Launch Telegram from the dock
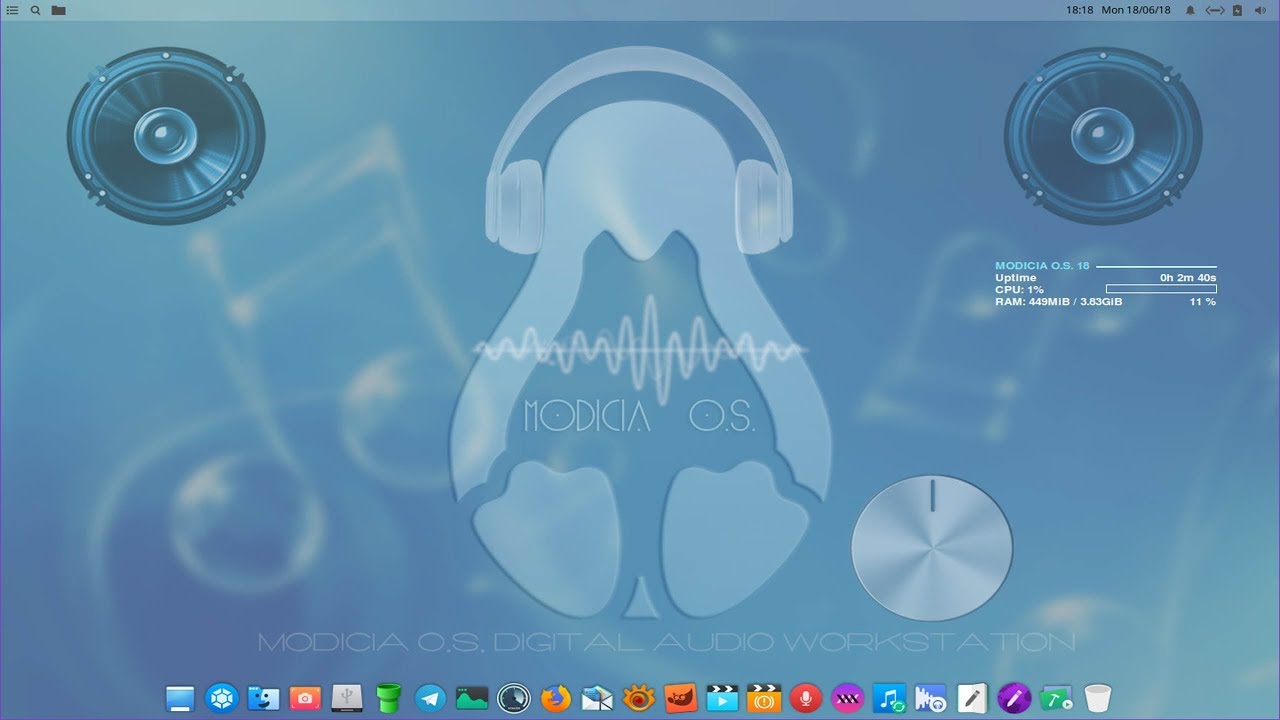The width and height of the screenshot is (1280, 720). 430,698
